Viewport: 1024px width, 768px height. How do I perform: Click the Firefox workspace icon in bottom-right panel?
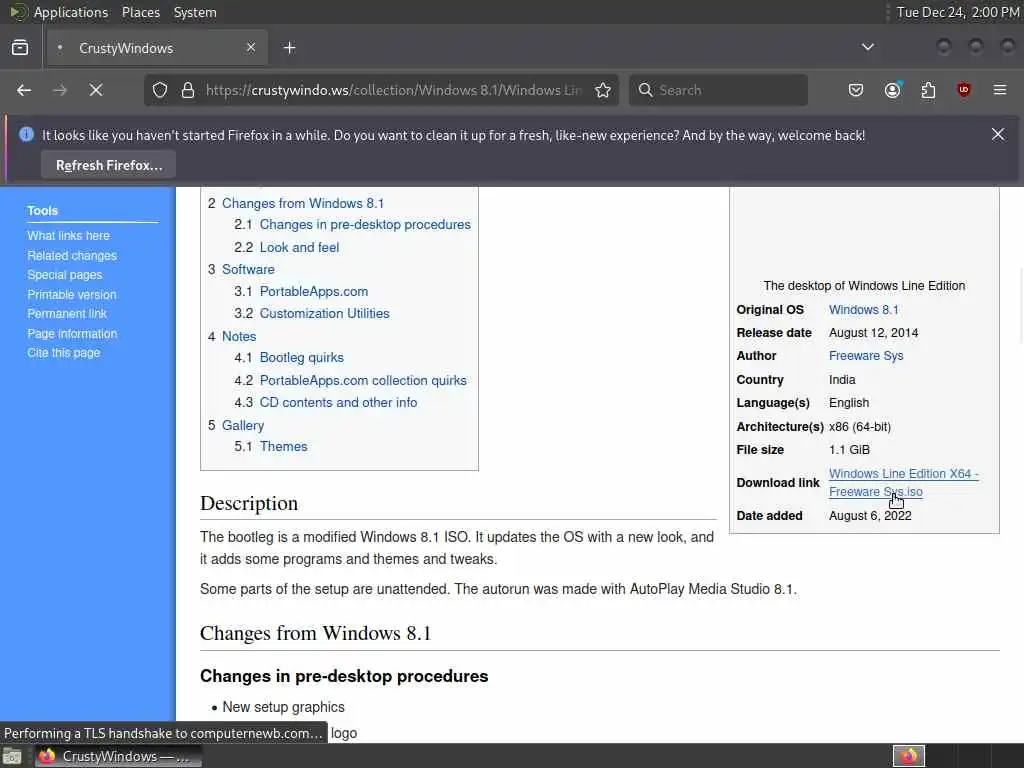pyautogui.click(x=909, y=756)
